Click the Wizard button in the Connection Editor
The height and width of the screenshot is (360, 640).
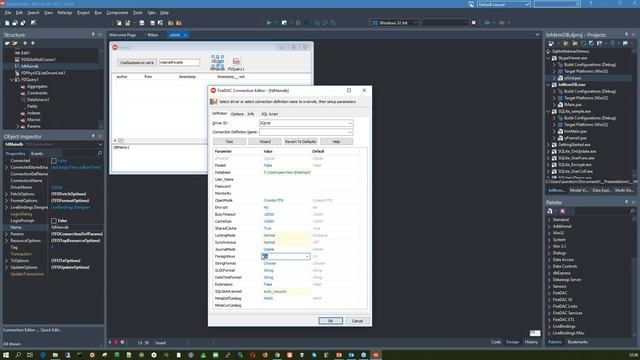[265, 141]
